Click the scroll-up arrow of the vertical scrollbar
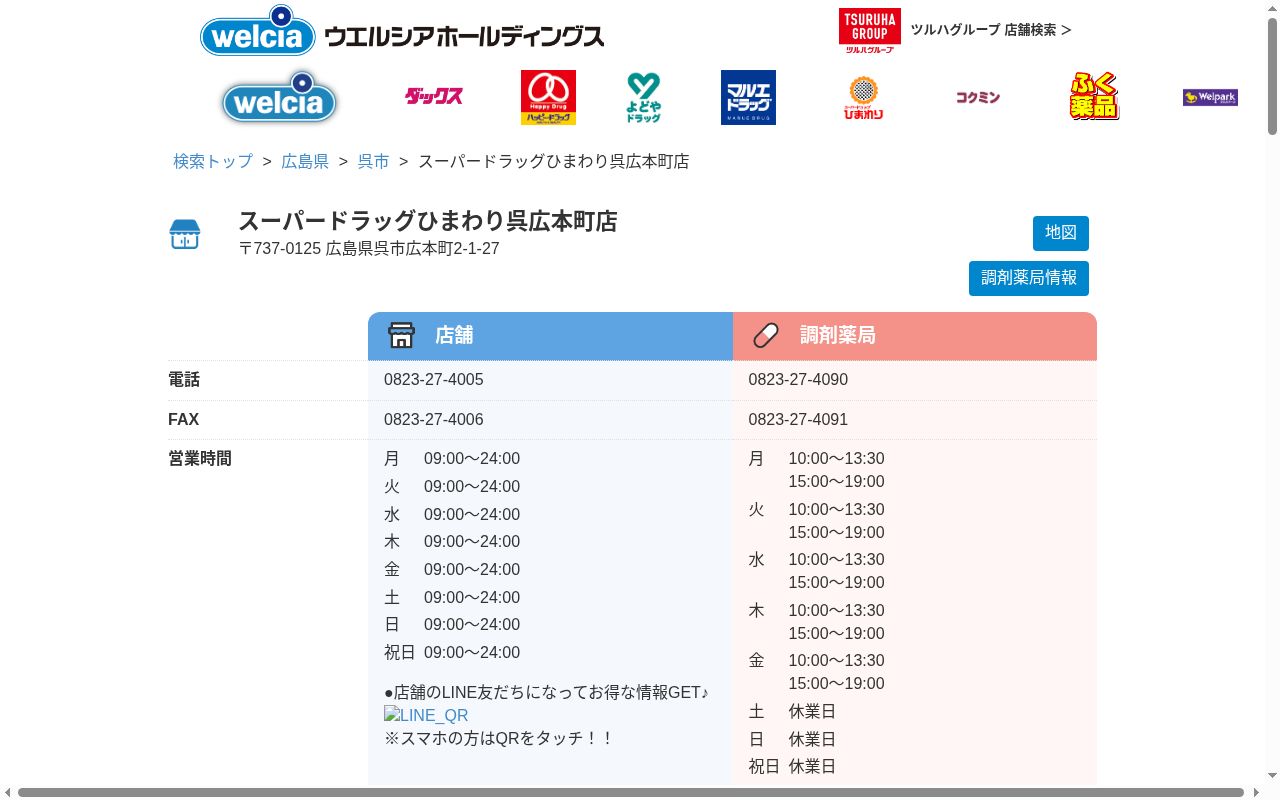This screenshot has height=800, width=1280. [1272, 7]
